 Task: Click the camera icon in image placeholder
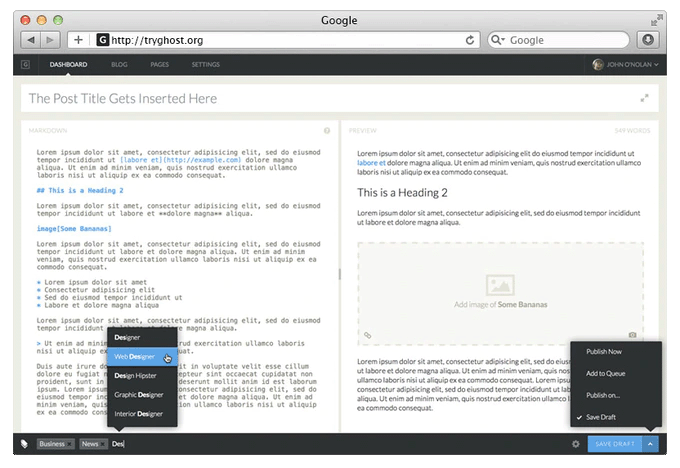click(632, 335)
